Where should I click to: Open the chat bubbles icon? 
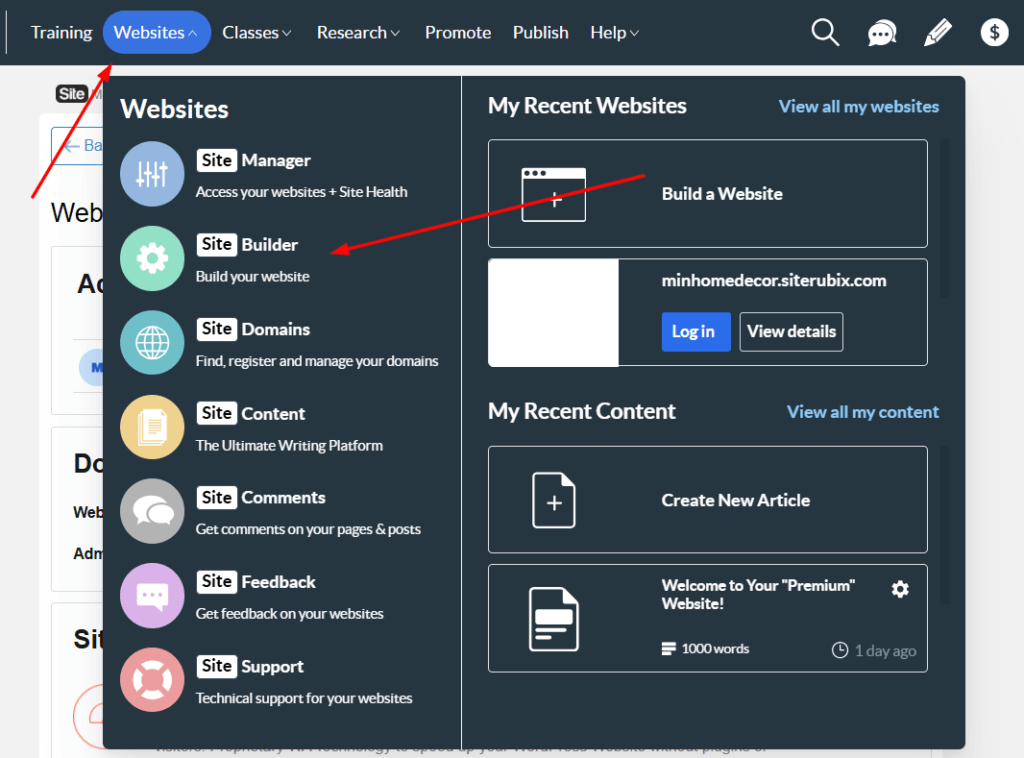pos(882,33)
